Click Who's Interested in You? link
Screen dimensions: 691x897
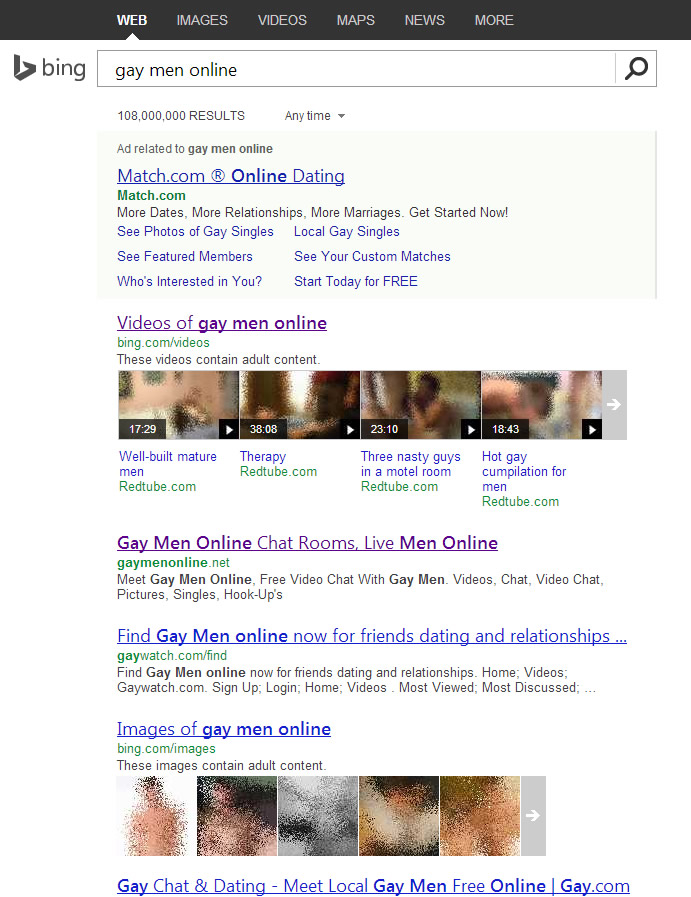(189, 281)
